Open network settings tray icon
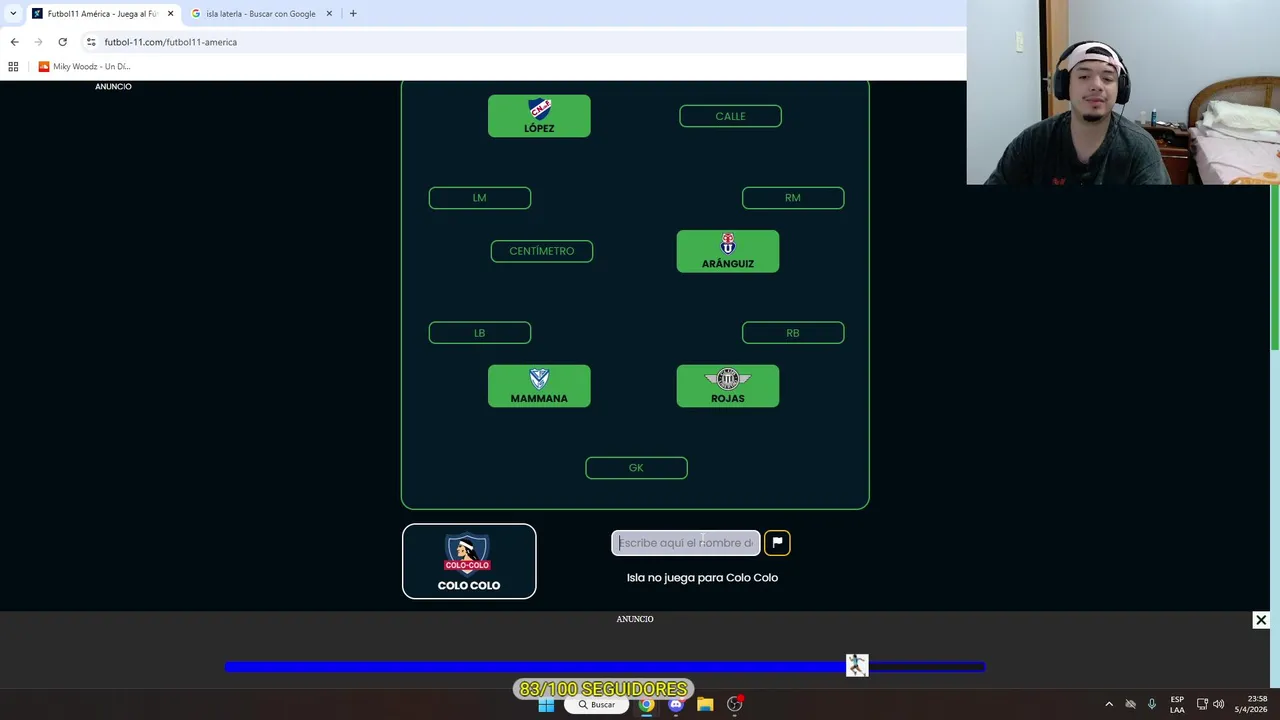The height and width of the screenshot is (720, 1280). [1202, 705]
